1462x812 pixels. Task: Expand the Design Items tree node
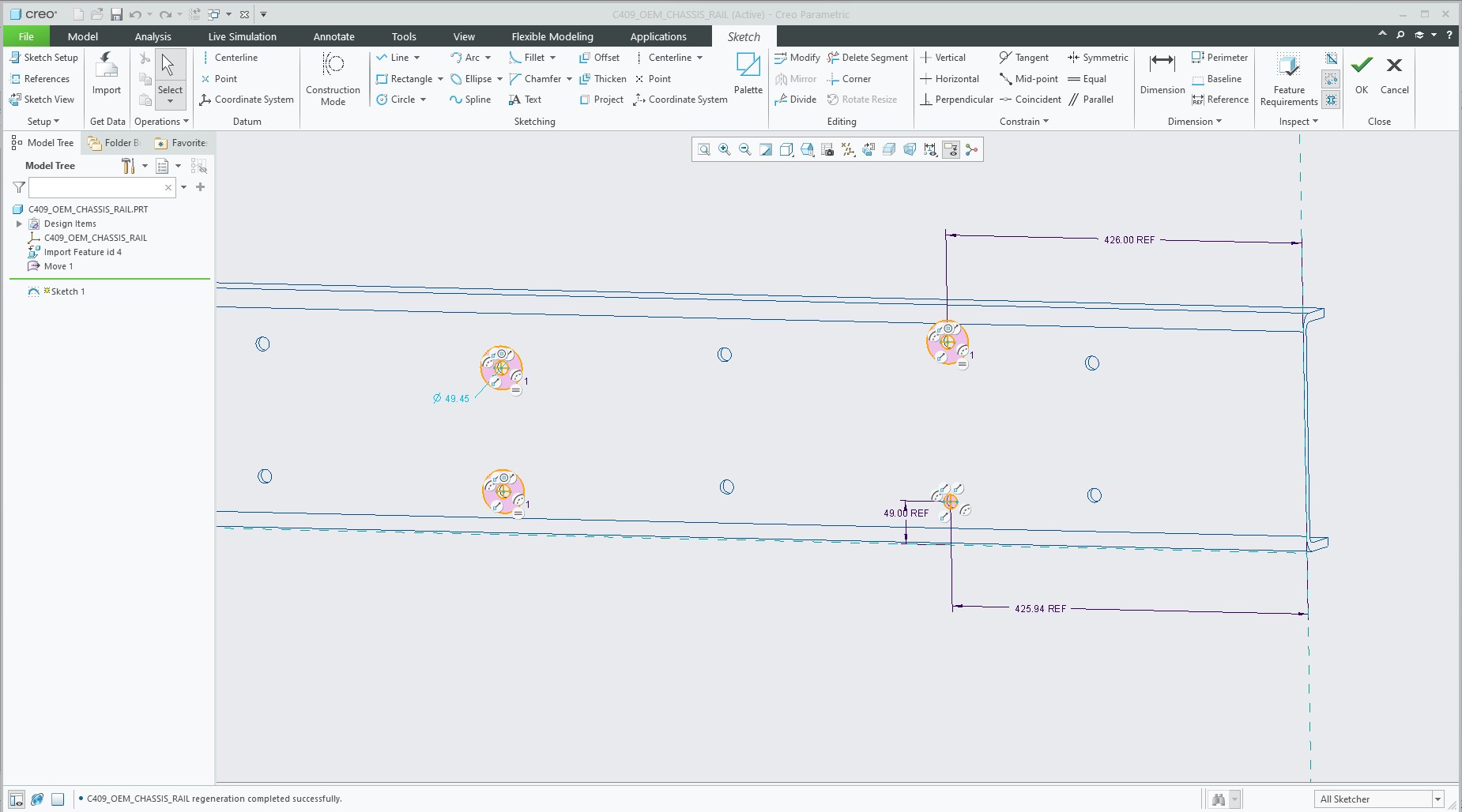click(x=18, y=224)
